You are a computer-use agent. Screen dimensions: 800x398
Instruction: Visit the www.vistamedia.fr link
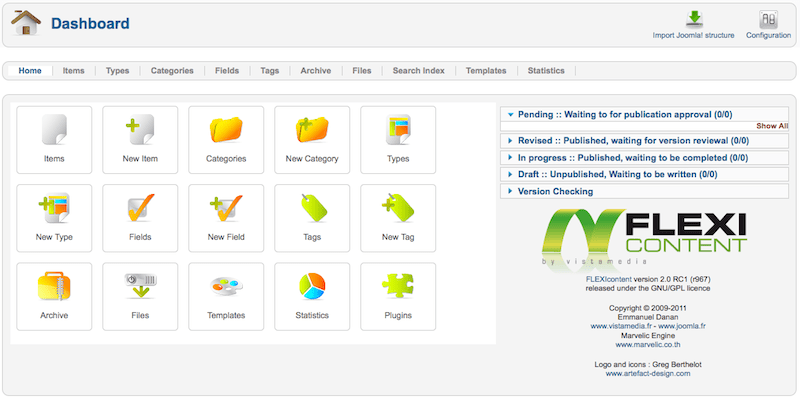point(621,326)
